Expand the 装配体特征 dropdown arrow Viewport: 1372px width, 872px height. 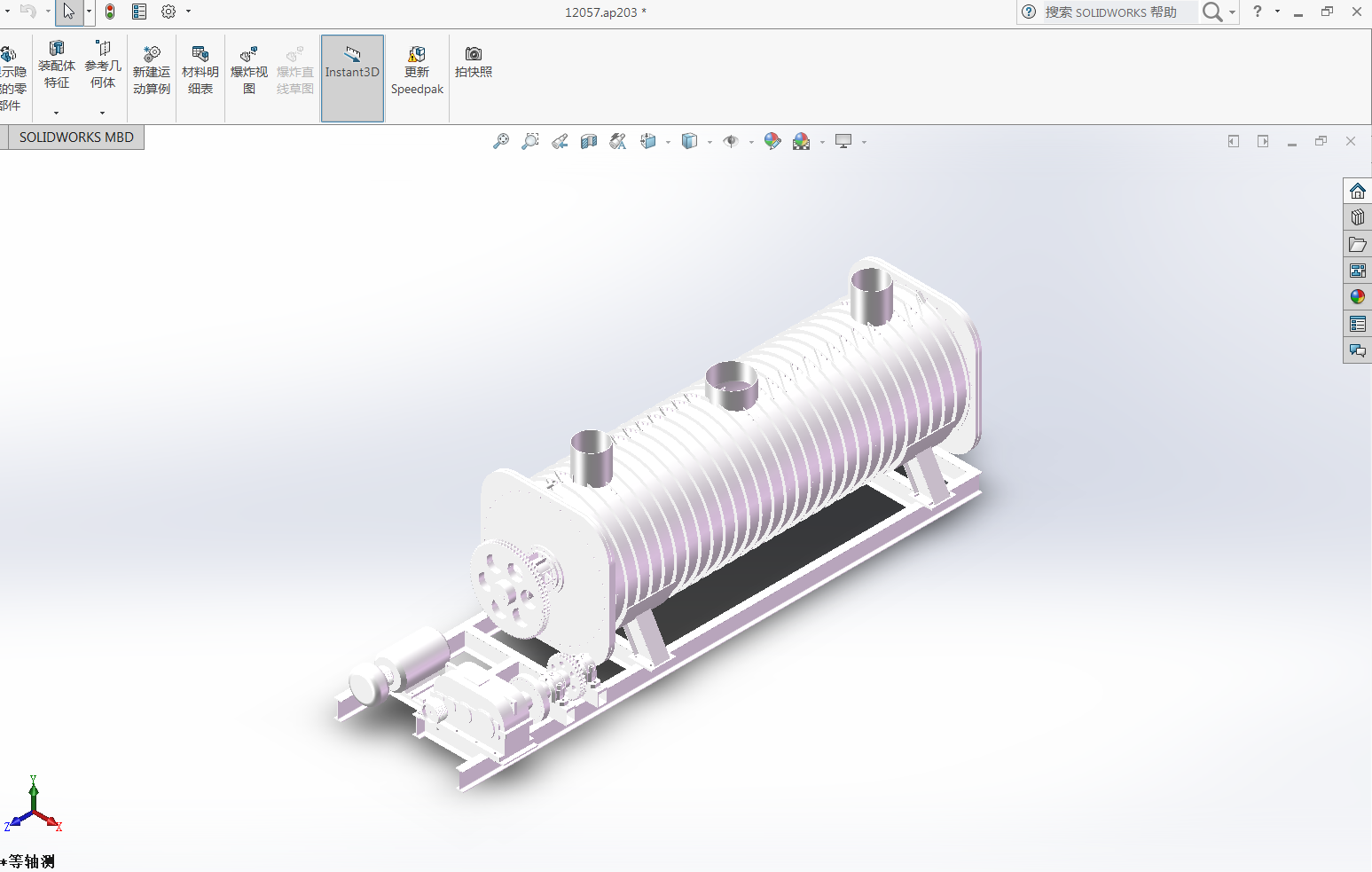(x=56, y=113)
